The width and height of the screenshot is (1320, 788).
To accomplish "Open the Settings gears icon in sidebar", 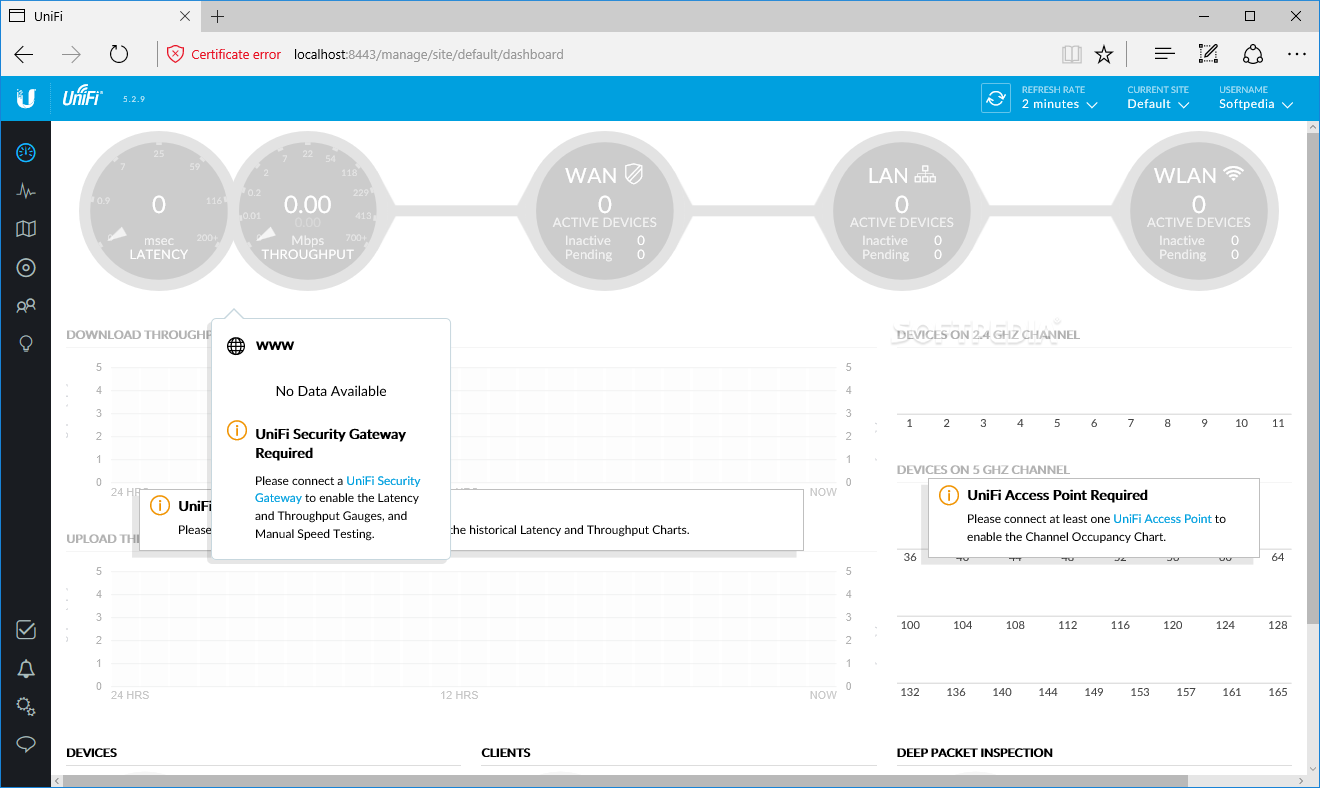I will pyautogui.click(x=26, y=707).
